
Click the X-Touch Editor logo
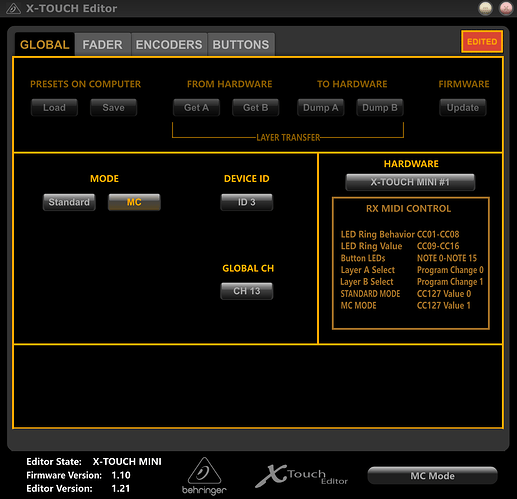point(302,475)
